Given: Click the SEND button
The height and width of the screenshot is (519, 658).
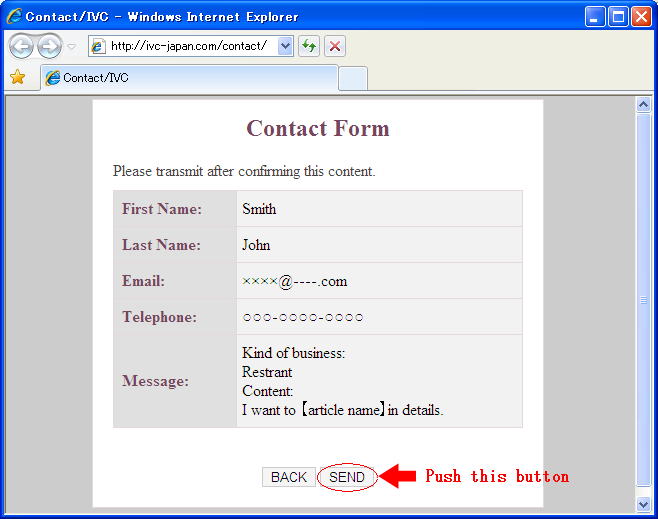Looking at the screenshot, I should pos(347,477).
